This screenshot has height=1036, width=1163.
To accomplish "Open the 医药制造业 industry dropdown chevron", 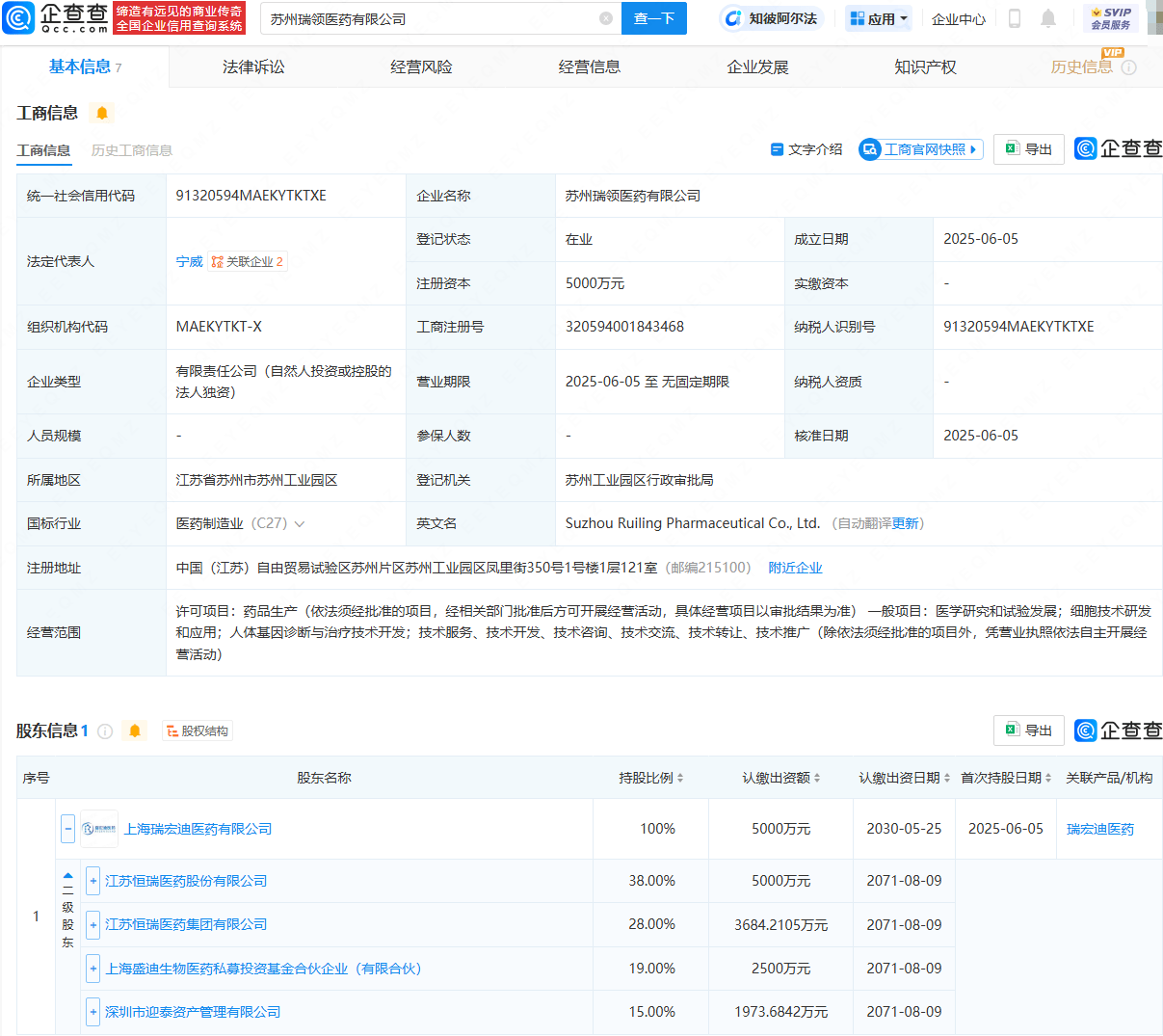I will click(x=300, y=524).
